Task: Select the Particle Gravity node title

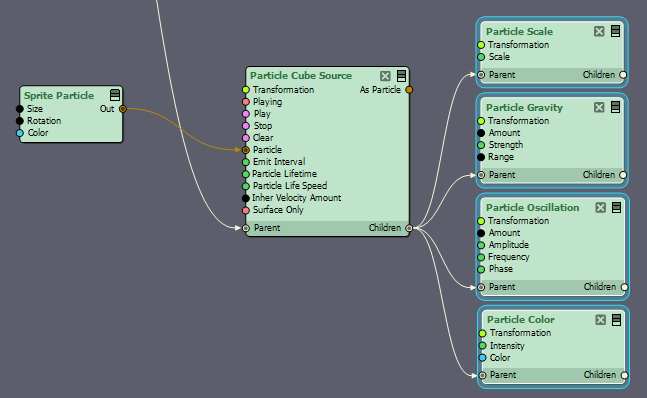Action: pyautogui.click(x=524, y=108)
